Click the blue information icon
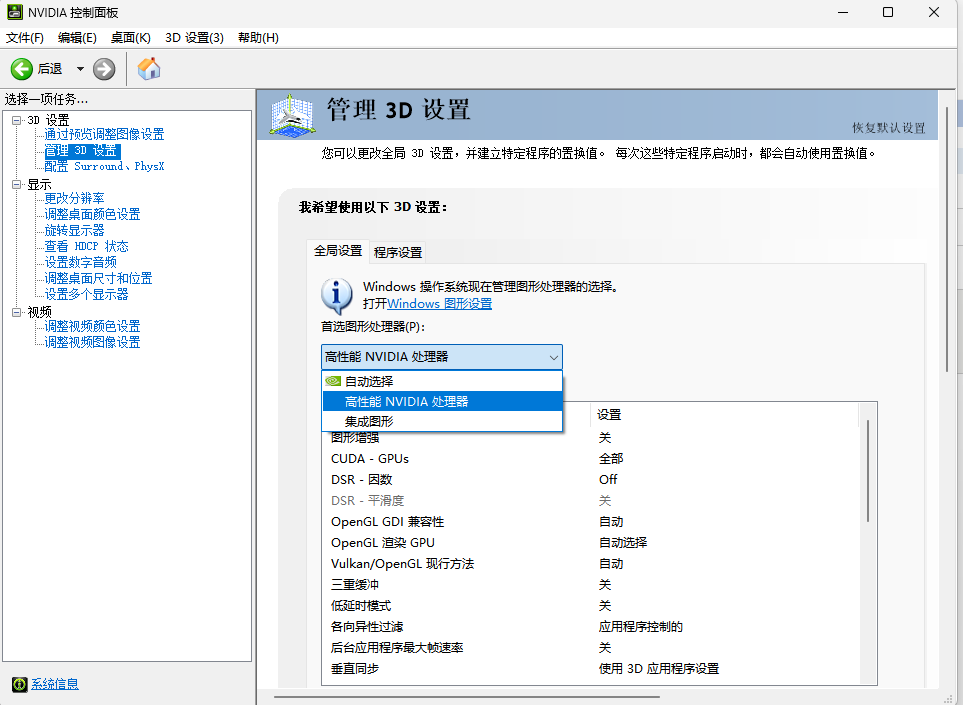 [337, 295]
